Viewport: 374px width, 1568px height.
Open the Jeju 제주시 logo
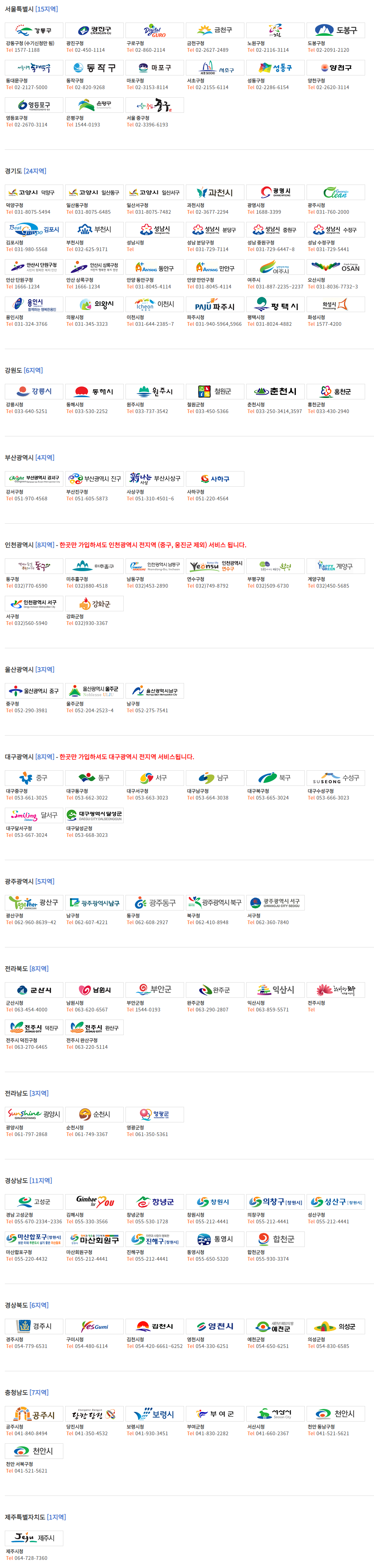34,1538
